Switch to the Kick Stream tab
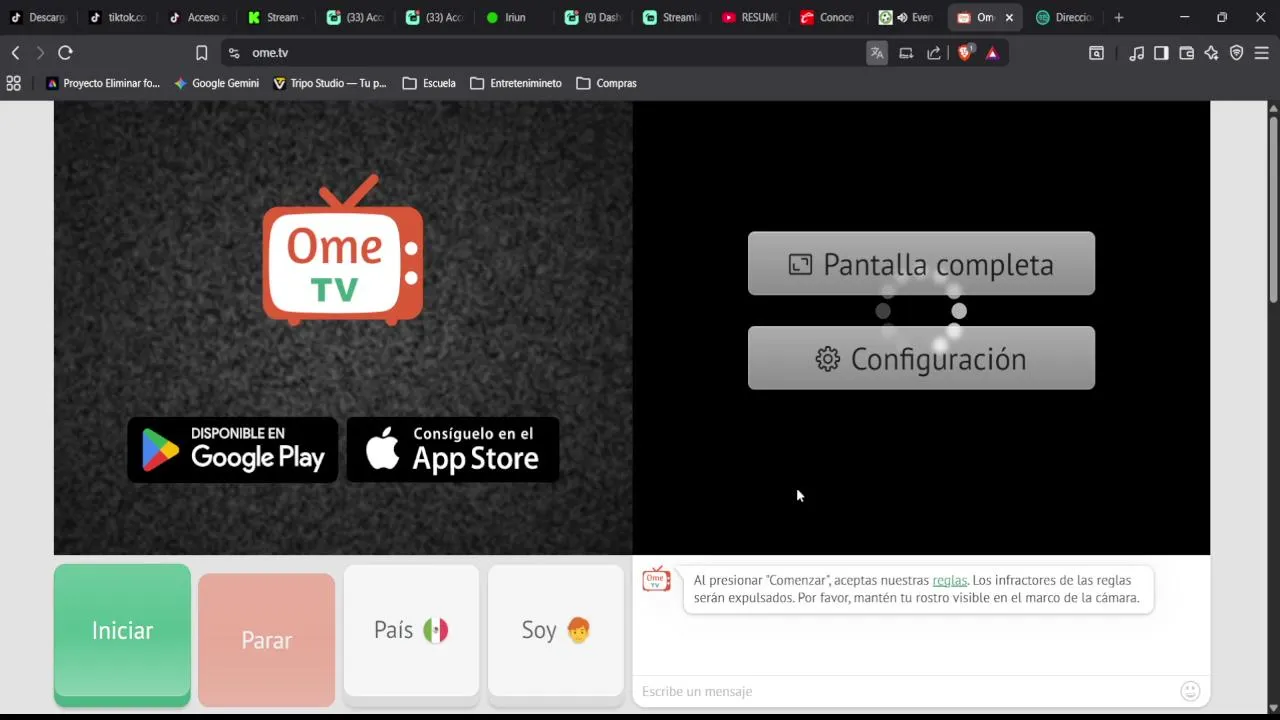 [276, 17]
